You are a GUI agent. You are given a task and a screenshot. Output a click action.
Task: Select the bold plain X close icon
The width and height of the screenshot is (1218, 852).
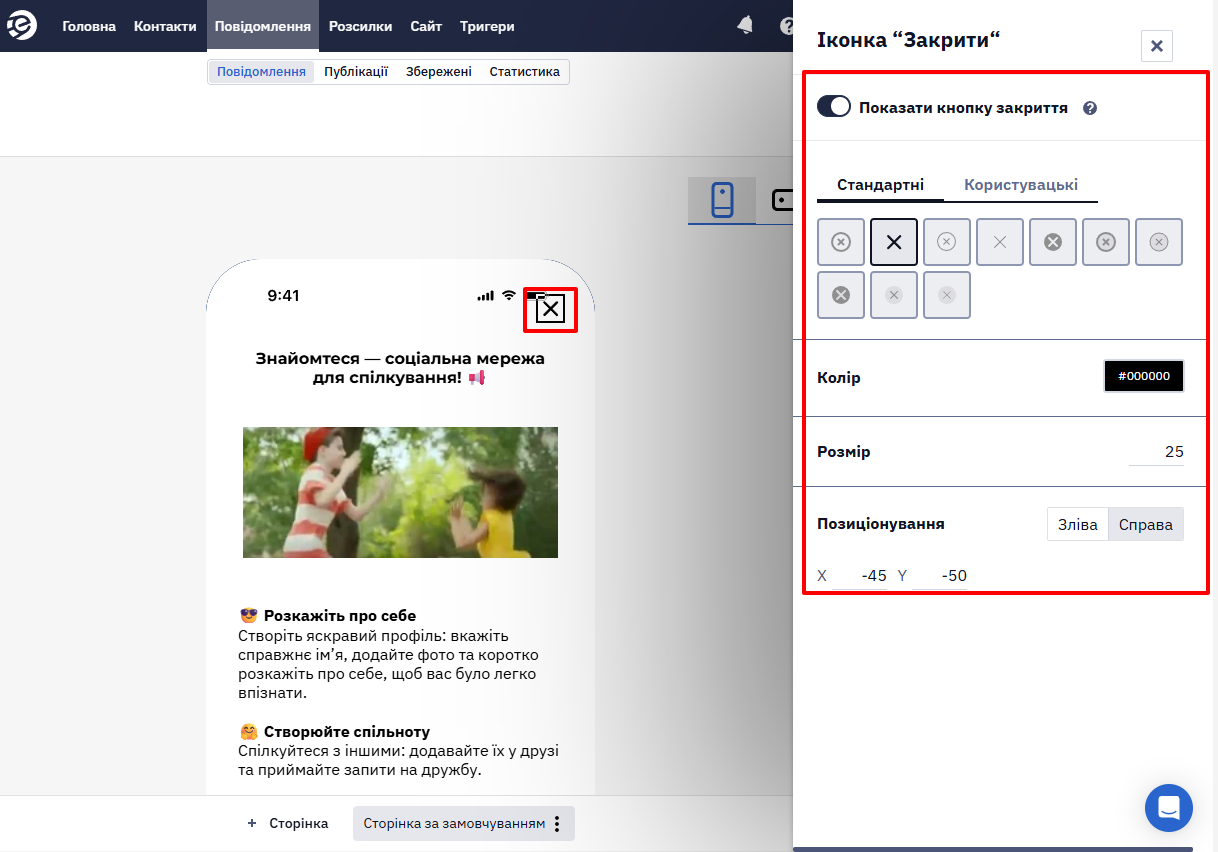(x=894, y=242)
